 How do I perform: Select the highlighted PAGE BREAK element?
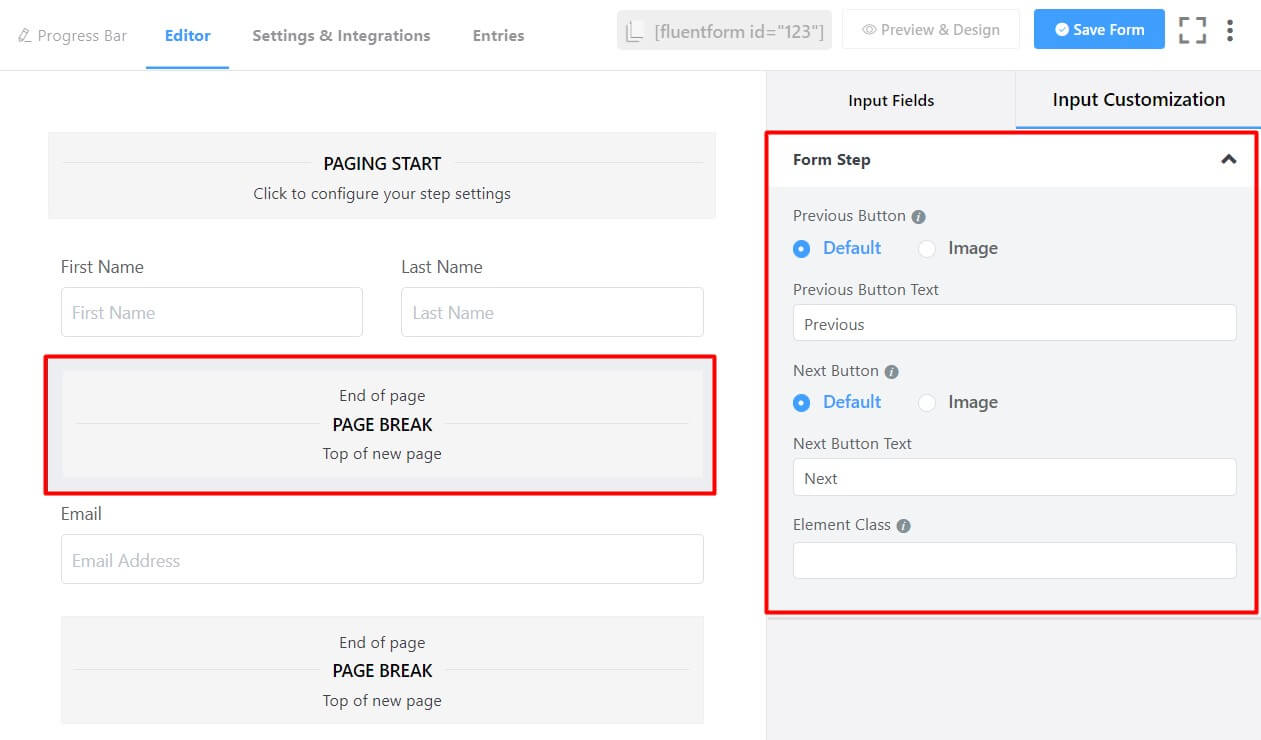pos(382,424)
